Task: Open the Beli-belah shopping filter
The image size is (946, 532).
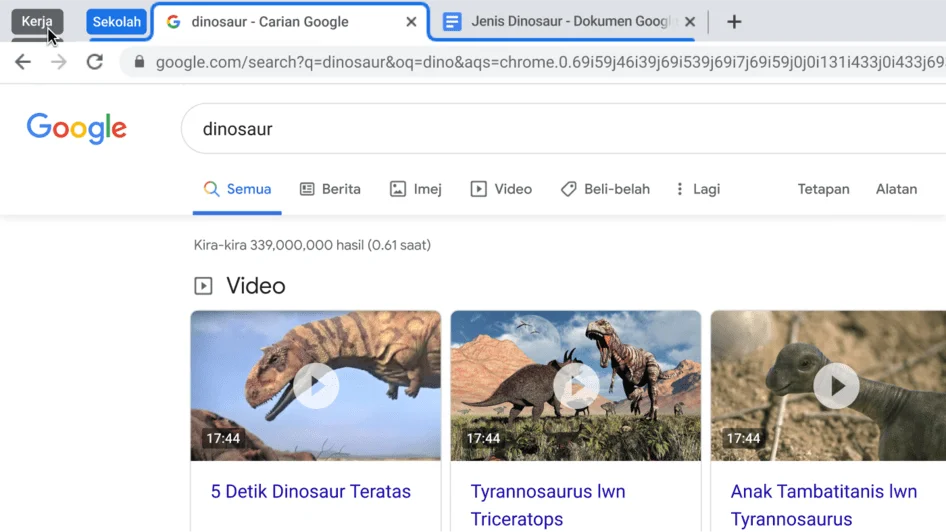Action: point(605,189)
